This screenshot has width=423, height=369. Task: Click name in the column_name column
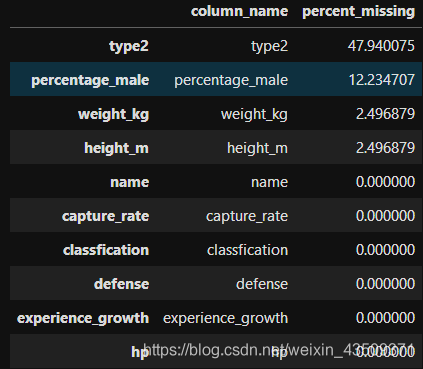(269, 182)
